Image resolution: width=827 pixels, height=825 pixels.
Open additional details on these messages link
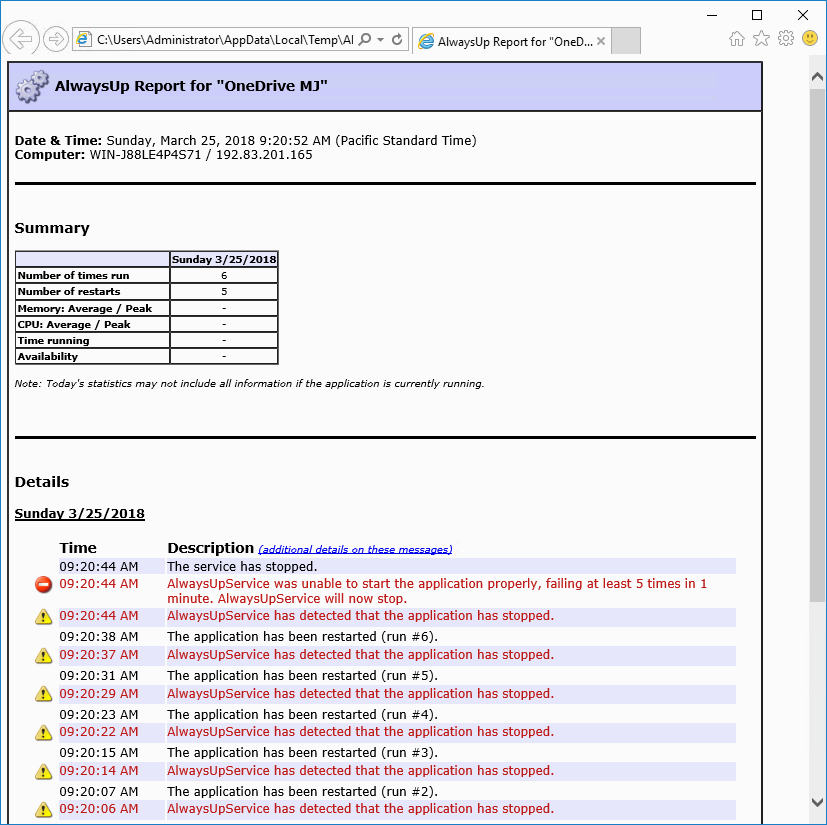click(x=355, y=550)
